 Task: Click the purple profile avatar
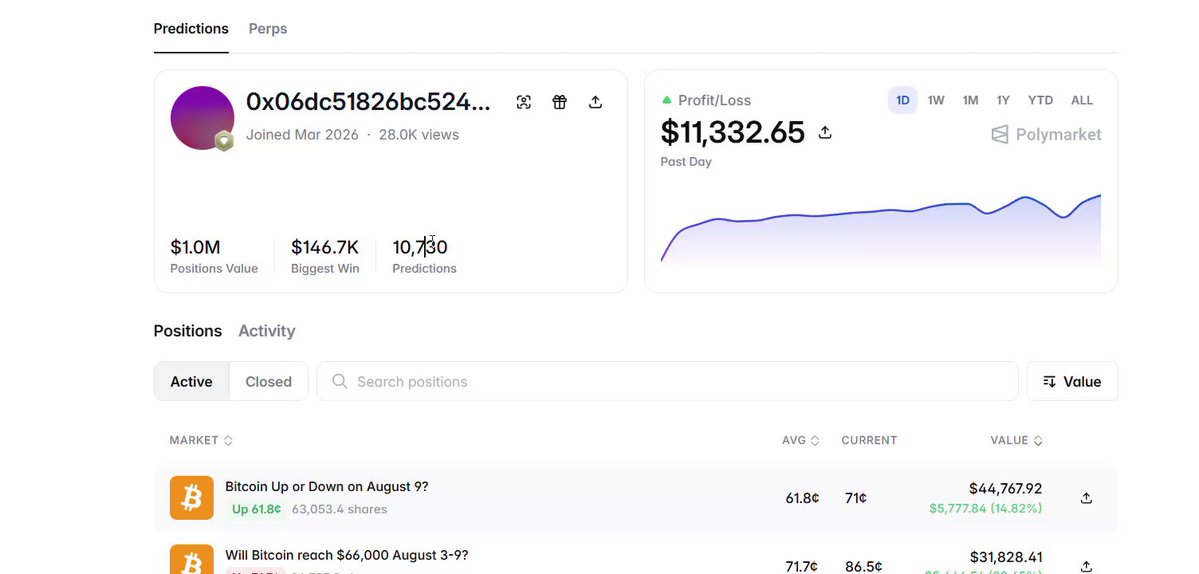[202, 118]
